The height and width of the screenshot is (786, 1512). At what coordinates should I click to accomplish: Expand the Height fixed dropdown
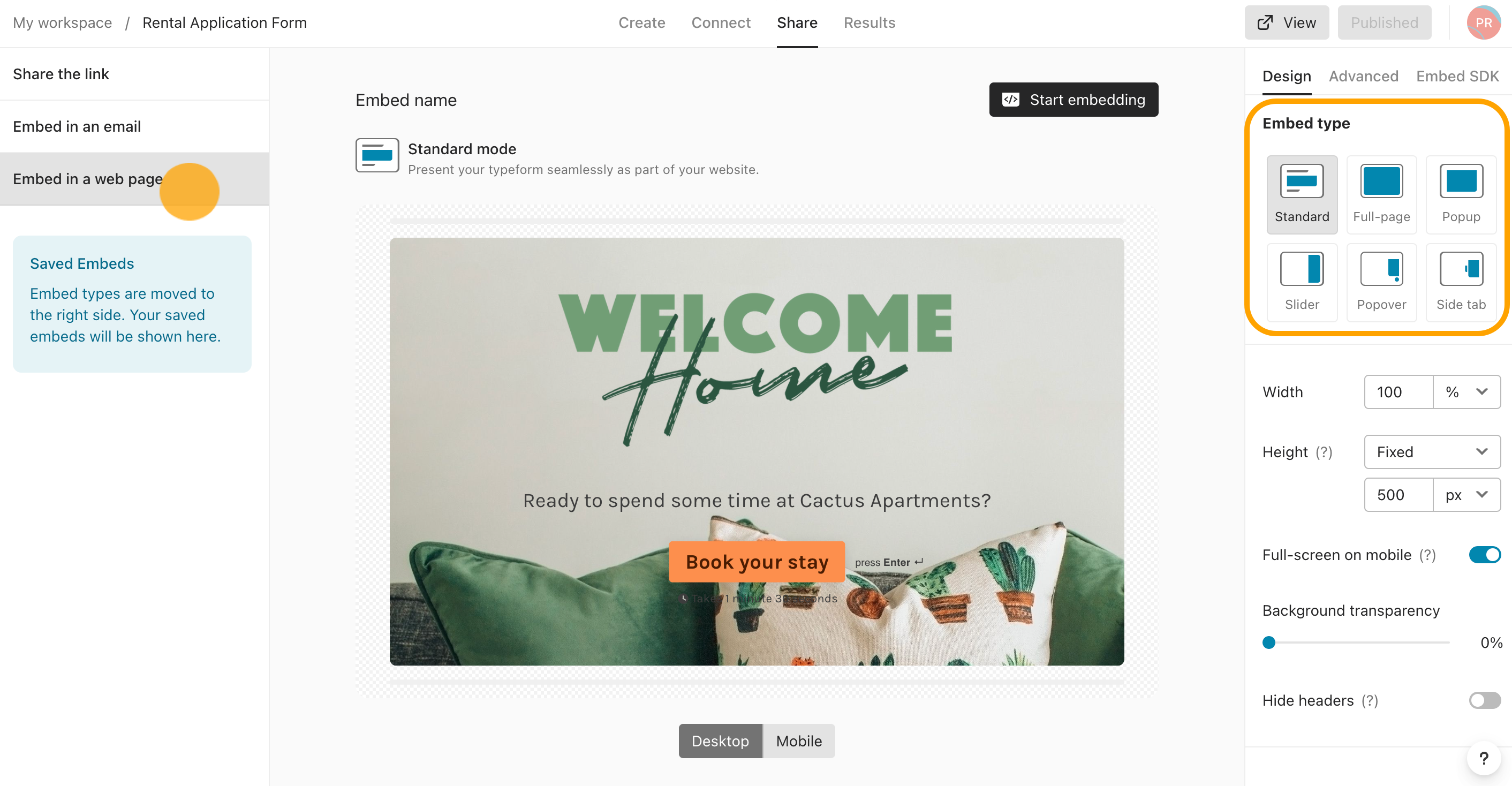pos(1431,451)
